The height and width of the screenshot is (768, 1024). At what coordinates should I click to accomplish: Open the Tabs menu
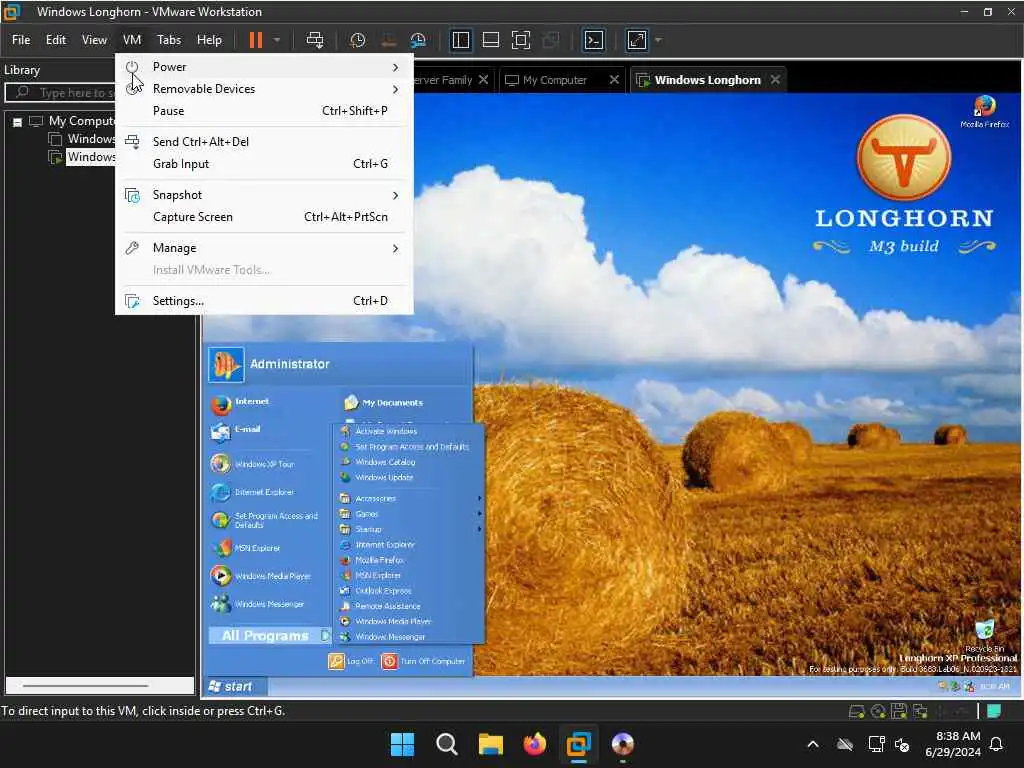(x=168, y=40)
